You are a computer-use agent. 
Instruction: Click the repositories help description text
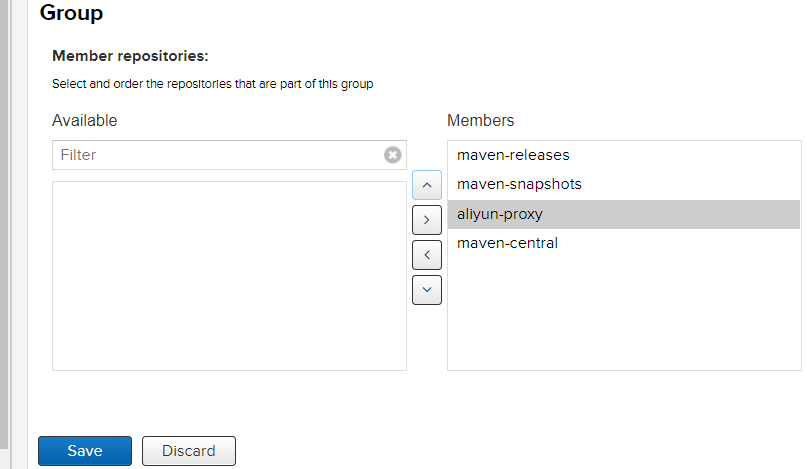point(212,84)
